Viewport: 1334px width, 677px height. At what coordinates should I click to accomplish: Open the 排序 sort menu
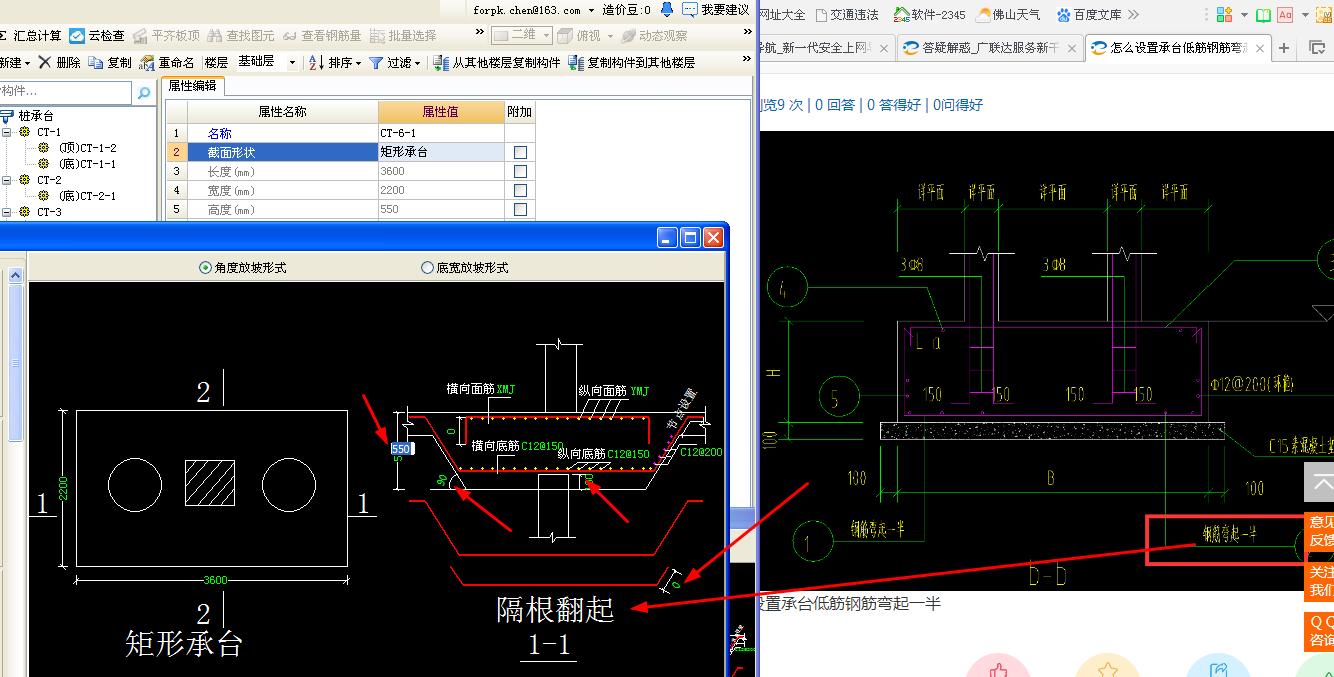pyautogui.click(x=334, y=62)
